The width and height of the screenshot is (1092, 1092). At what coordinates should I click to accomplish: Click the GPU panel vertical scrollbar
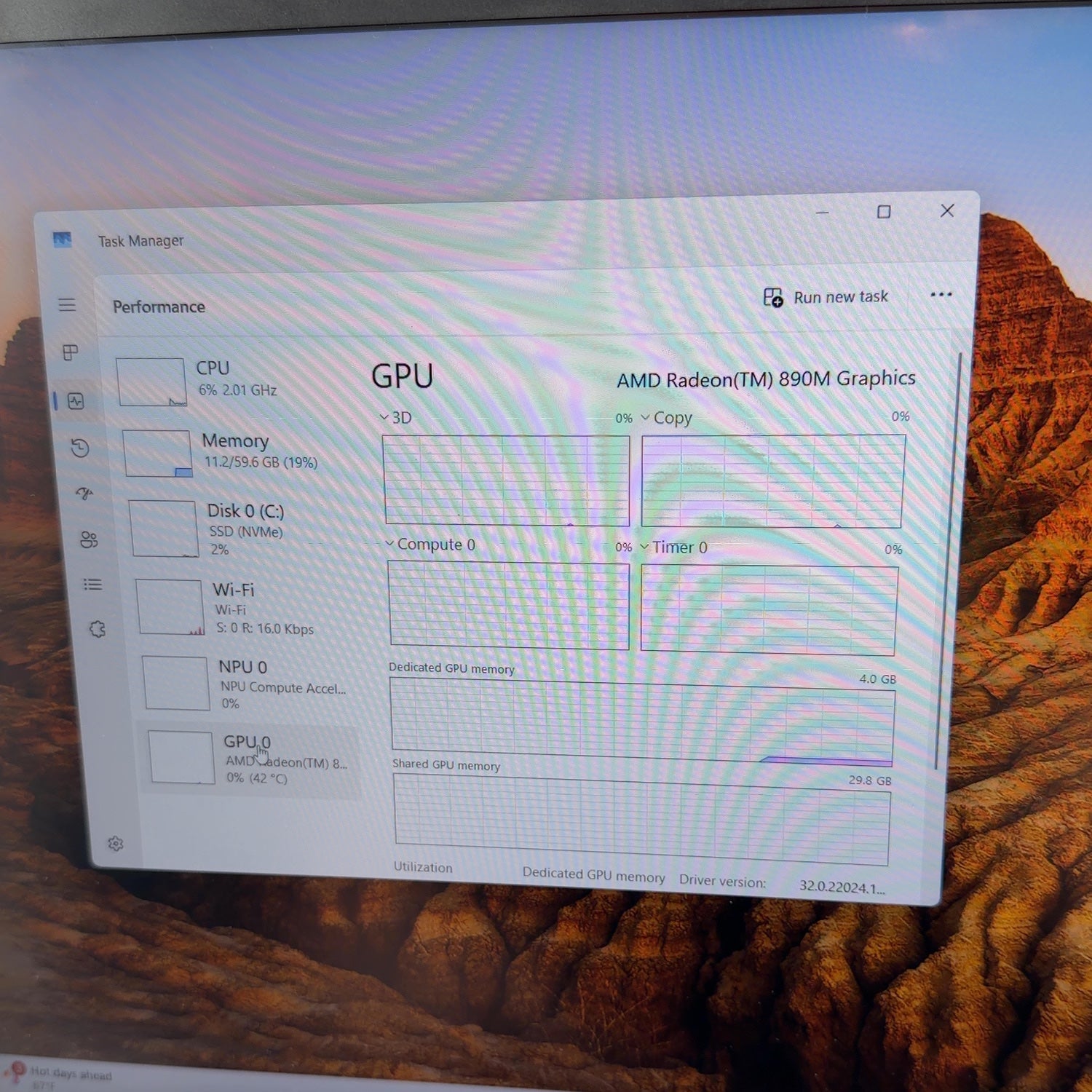pos(948,561)
